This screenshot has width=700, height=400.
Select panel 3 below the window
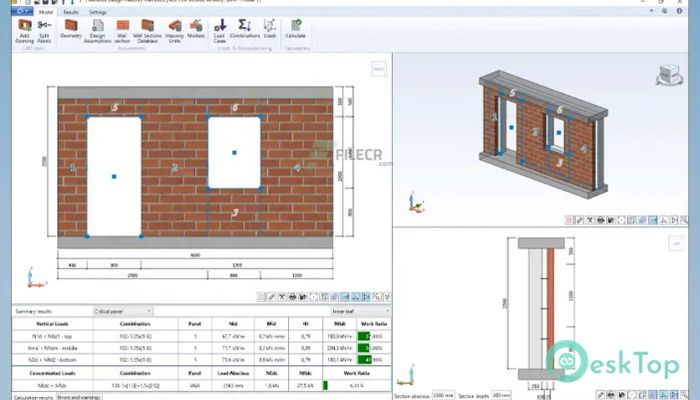235,212
